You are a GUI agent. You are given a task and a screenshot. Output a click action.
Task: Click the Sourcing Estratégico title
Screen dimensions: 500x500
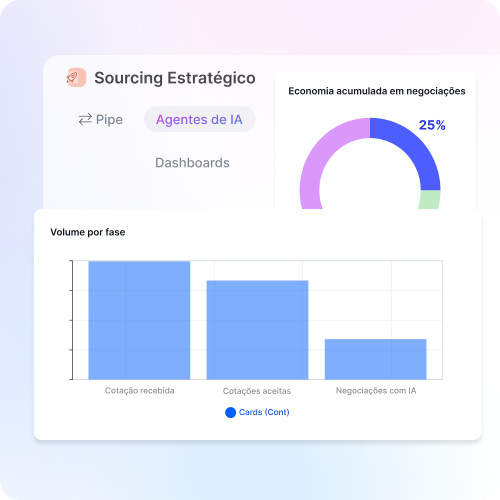click(175, 78)
